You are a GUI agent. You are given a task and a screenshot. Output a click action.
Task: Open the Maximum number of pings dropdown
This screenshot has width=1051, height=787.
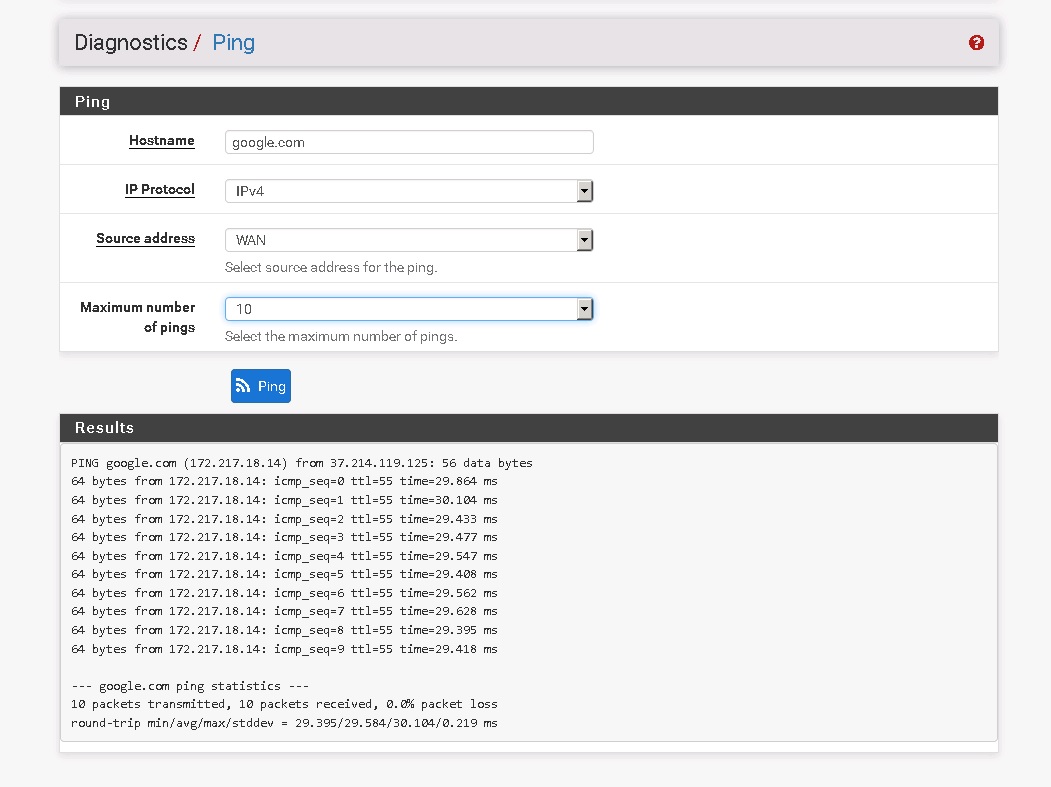409,309
